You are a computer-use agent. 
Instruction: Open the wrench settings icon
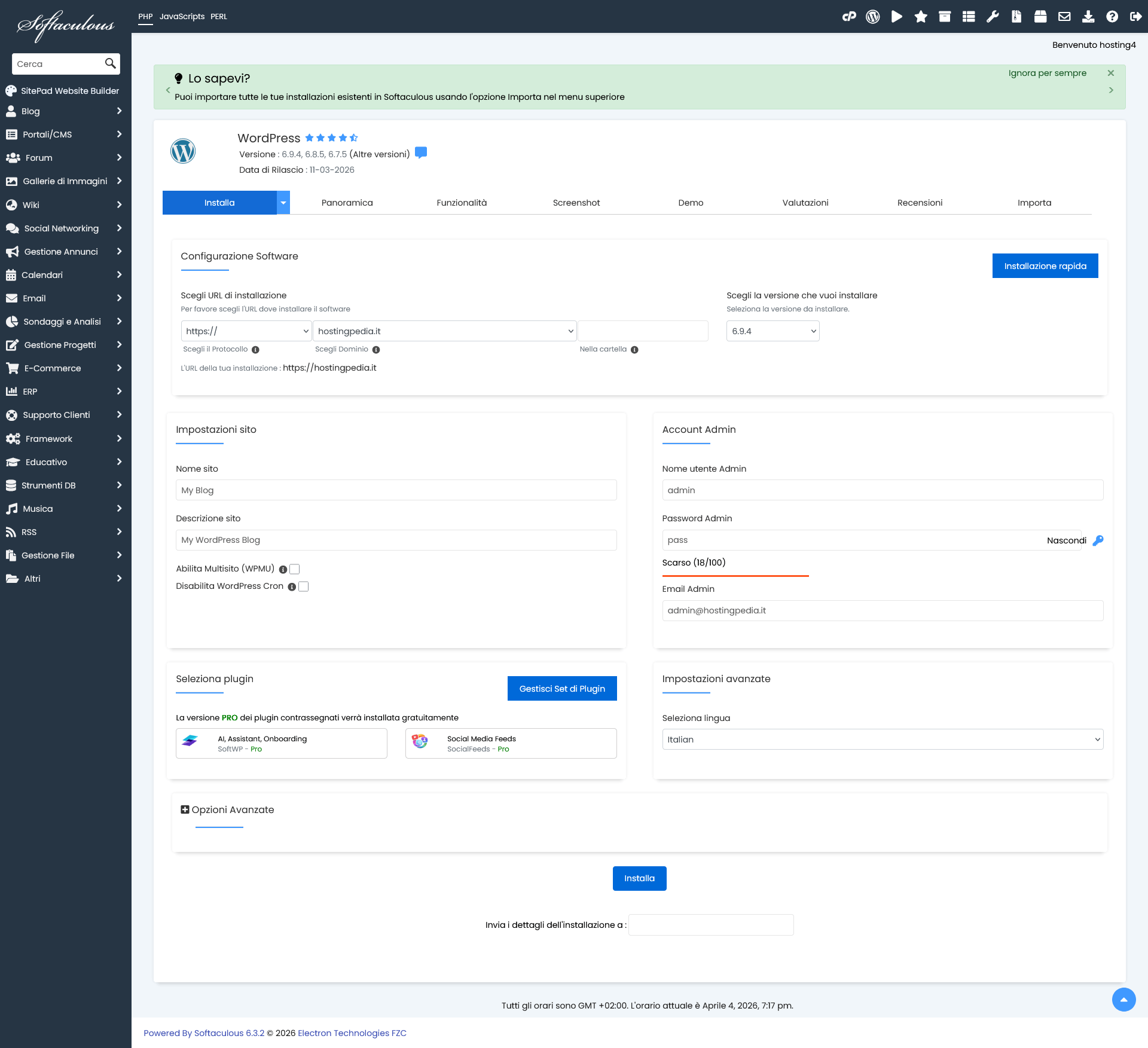pos(993,17)
